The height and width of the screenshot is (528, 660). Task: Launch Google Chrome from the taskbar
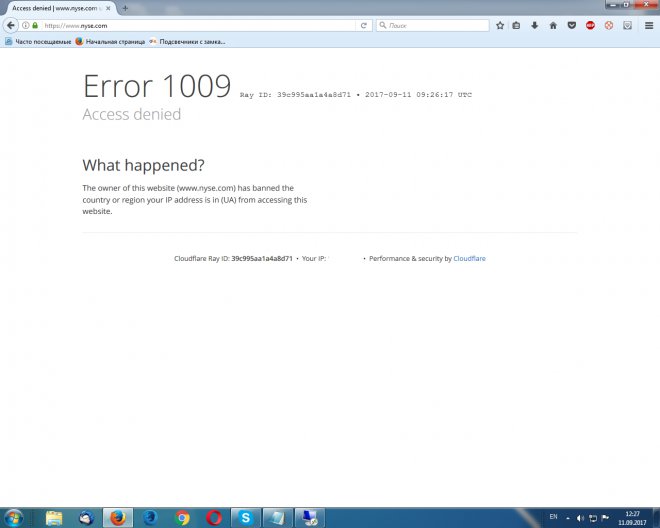[182, 517]
